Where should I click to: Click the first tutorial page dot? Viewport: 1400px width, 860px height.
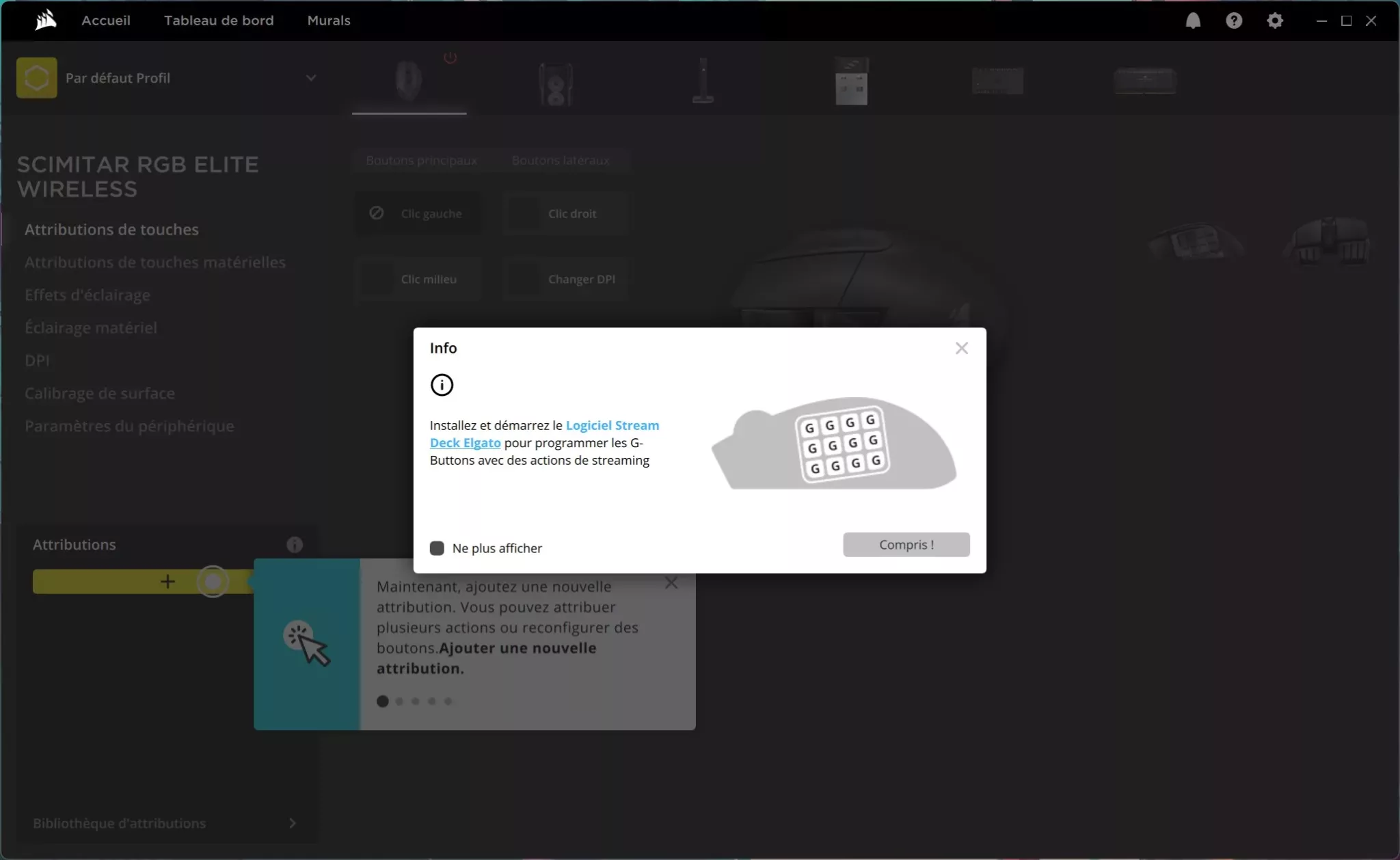click(383, 701)
